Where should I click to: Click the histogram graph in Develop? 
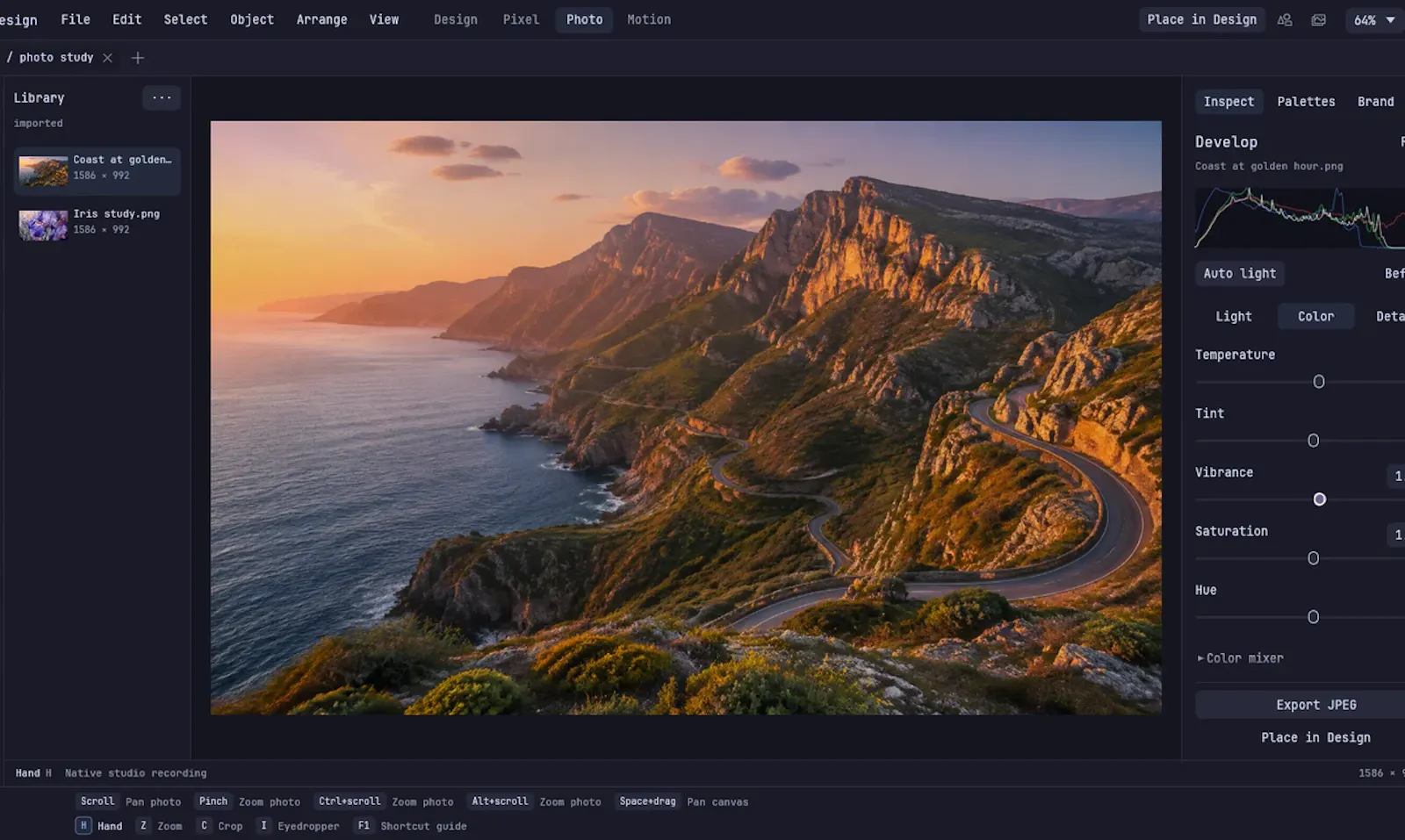click(x=1300, y=218)
